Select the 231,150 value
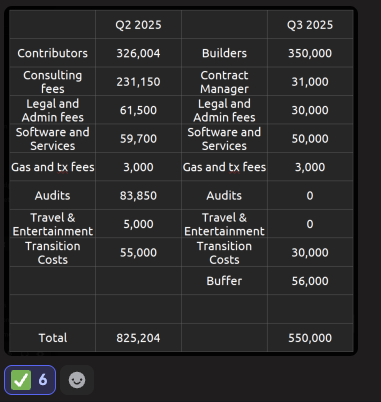The image size is (381, 402). point(138,82)
